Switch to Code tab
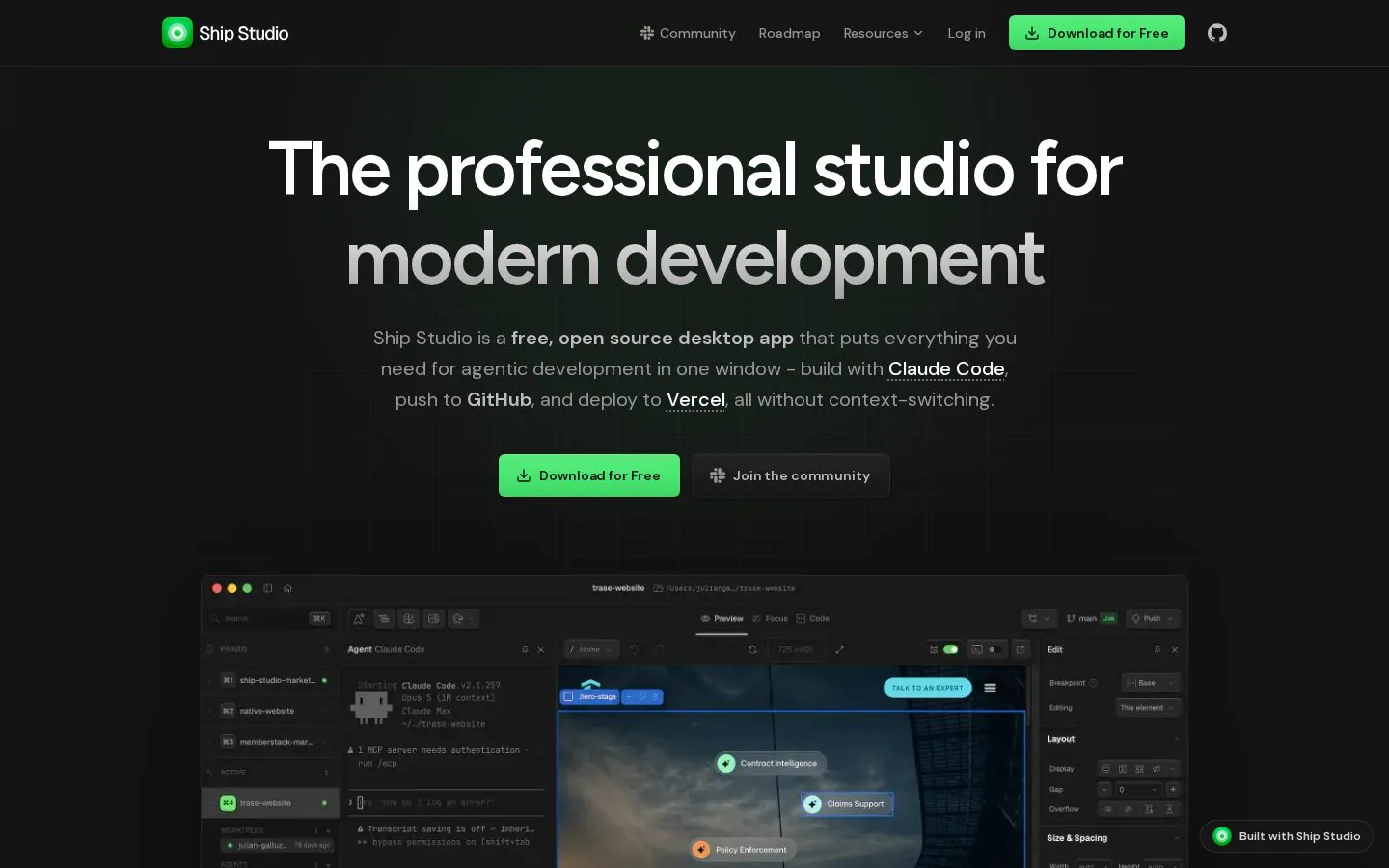This screenshot has width=1389, height=868. [813, 619]
